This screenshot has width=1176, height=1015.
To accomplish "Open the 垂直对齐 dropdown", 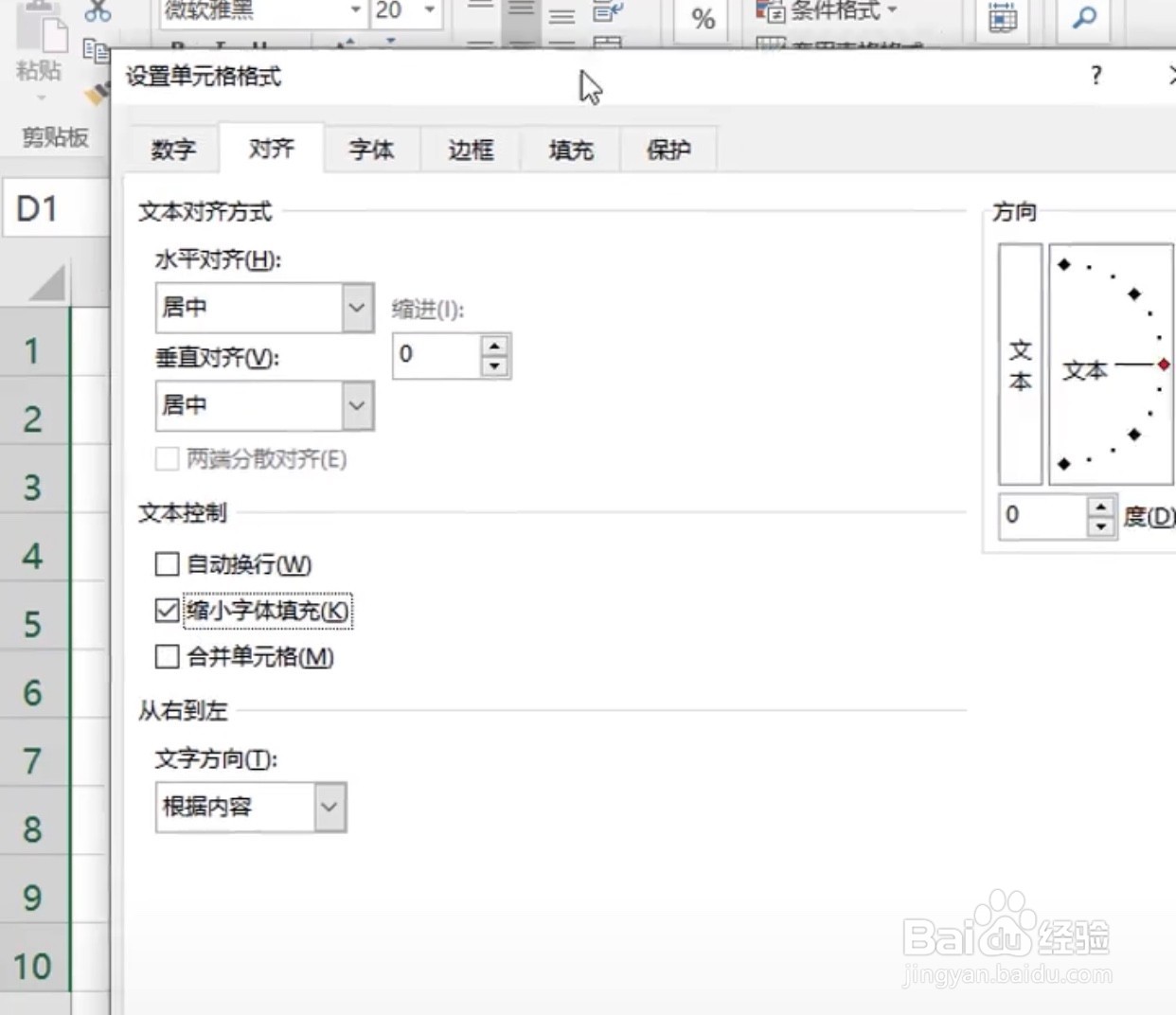I will click(356, 405).
